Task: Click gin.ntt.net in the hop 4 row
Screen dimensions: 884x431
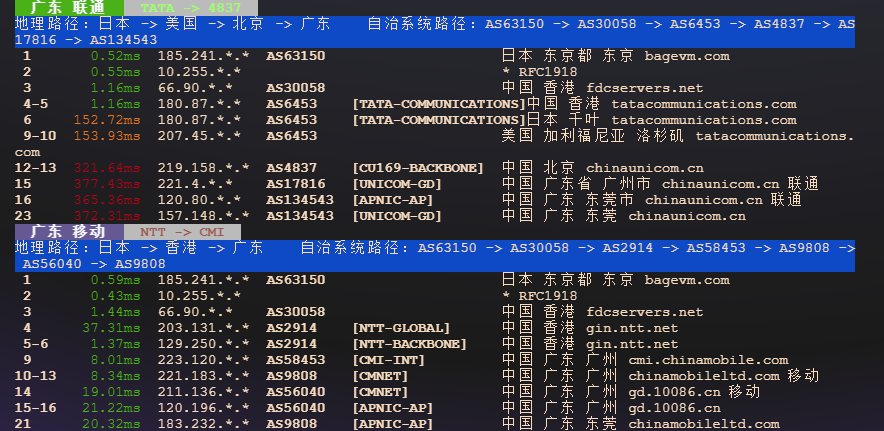Action: (632, 328)
